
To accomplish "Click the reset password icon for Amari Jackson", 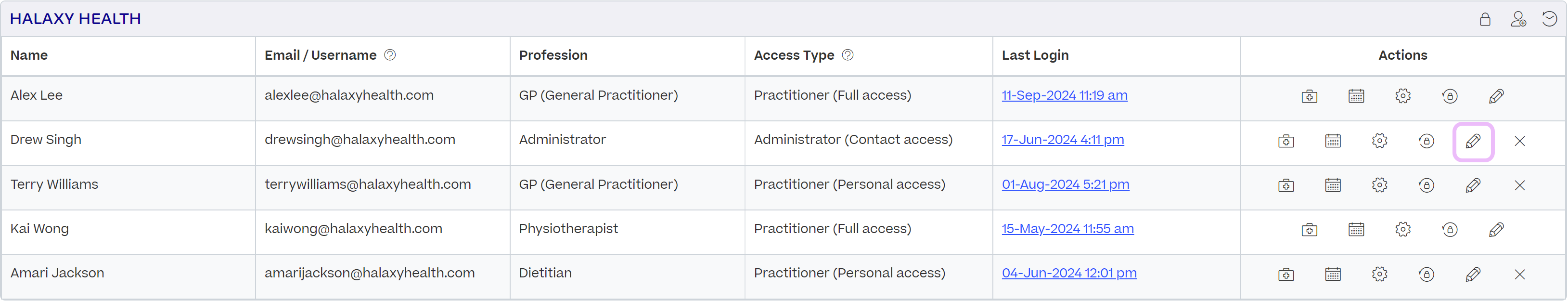I will click(x=1426, y=274).
